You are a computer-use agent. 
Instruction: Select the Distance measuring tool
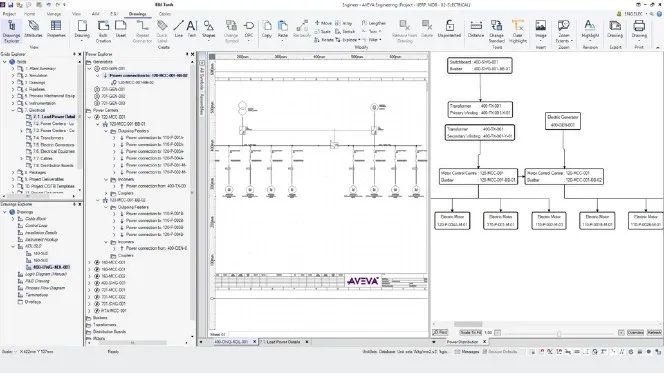(476, 29)
